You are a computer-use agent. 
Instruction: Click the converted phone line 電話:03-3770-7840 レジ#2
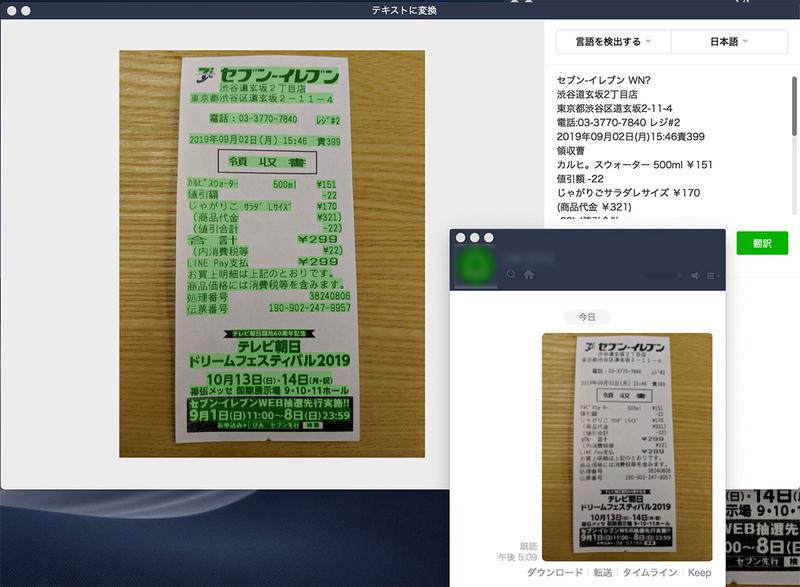[618, 122]
